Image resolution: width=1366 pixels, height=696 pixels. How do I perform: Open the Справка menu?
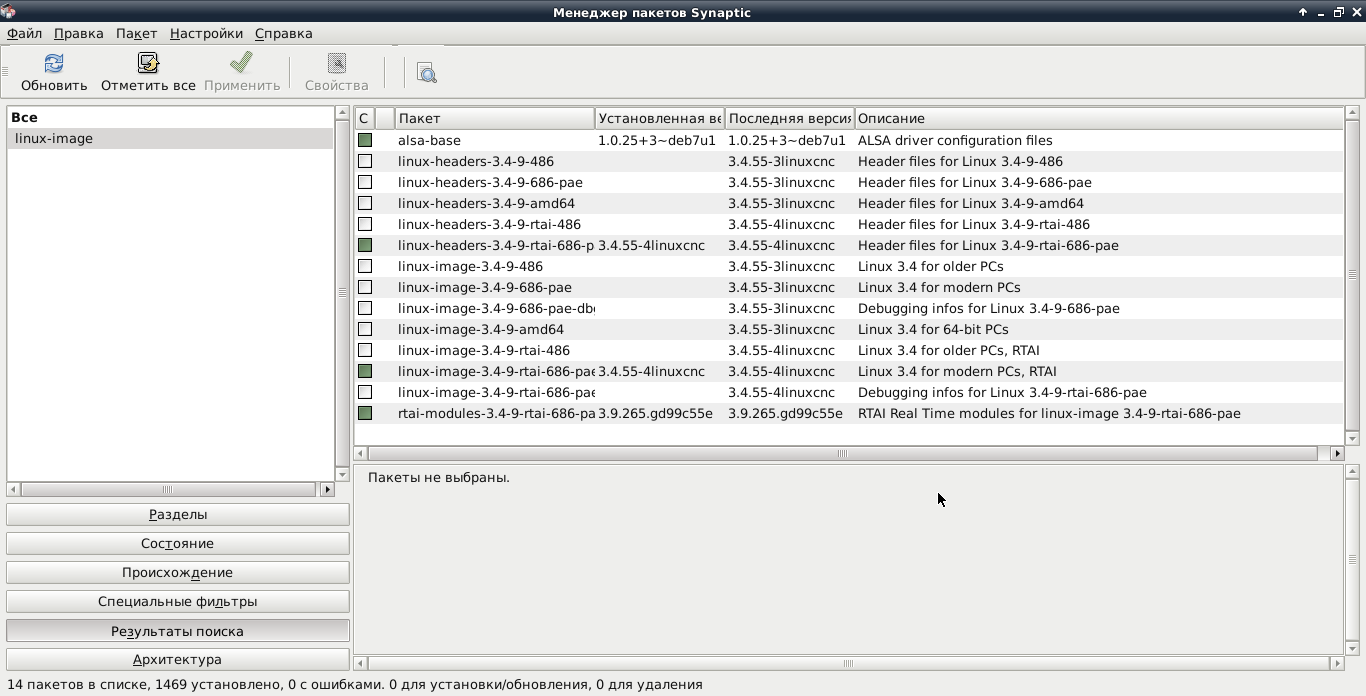[284, 33]
